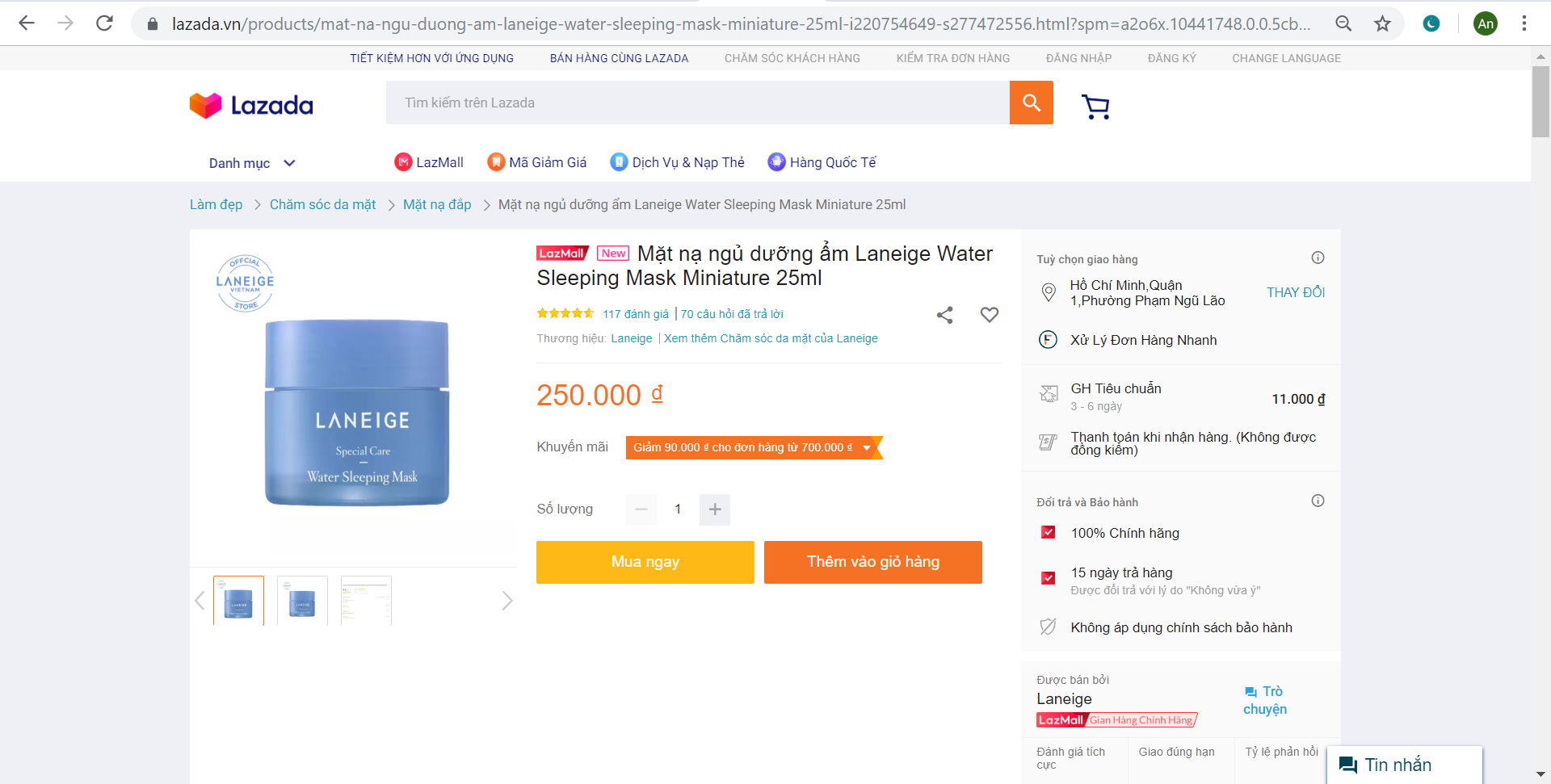Open the 117 đánh giá reviews link
The height and width of the screenshot is (784, 1551).
(x=636, y=314)
